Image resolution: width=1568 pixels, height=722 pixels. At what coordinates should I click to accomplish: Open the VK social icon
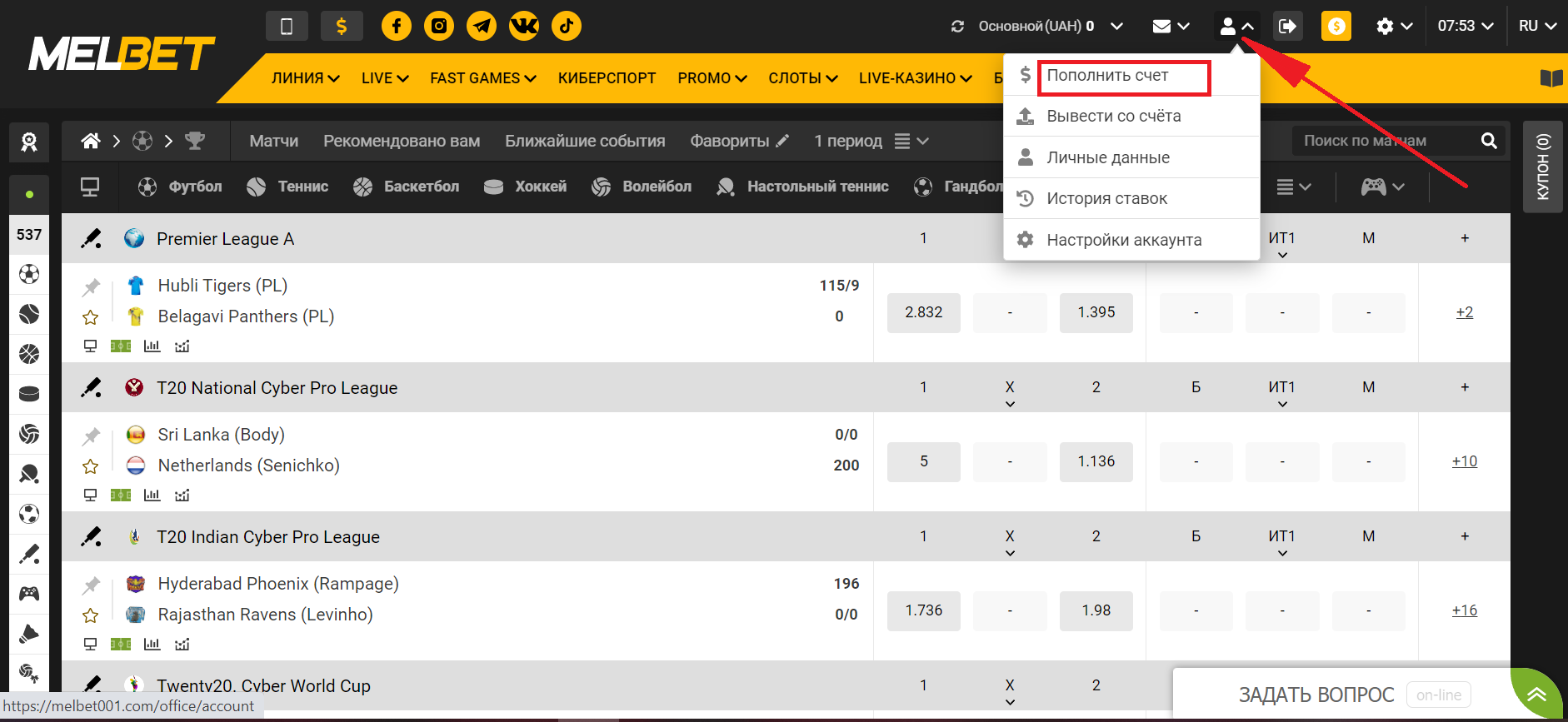[x=524, y=26]
